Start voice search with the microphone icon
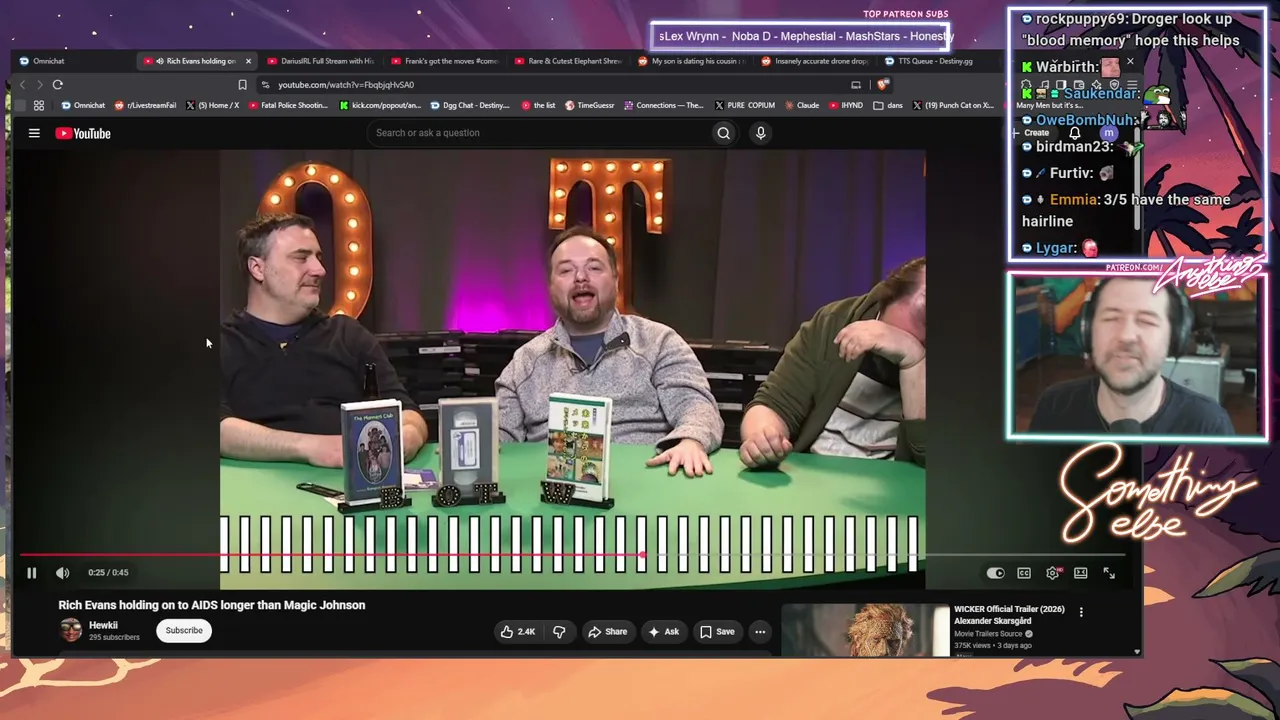 click(x=761, y=133)
